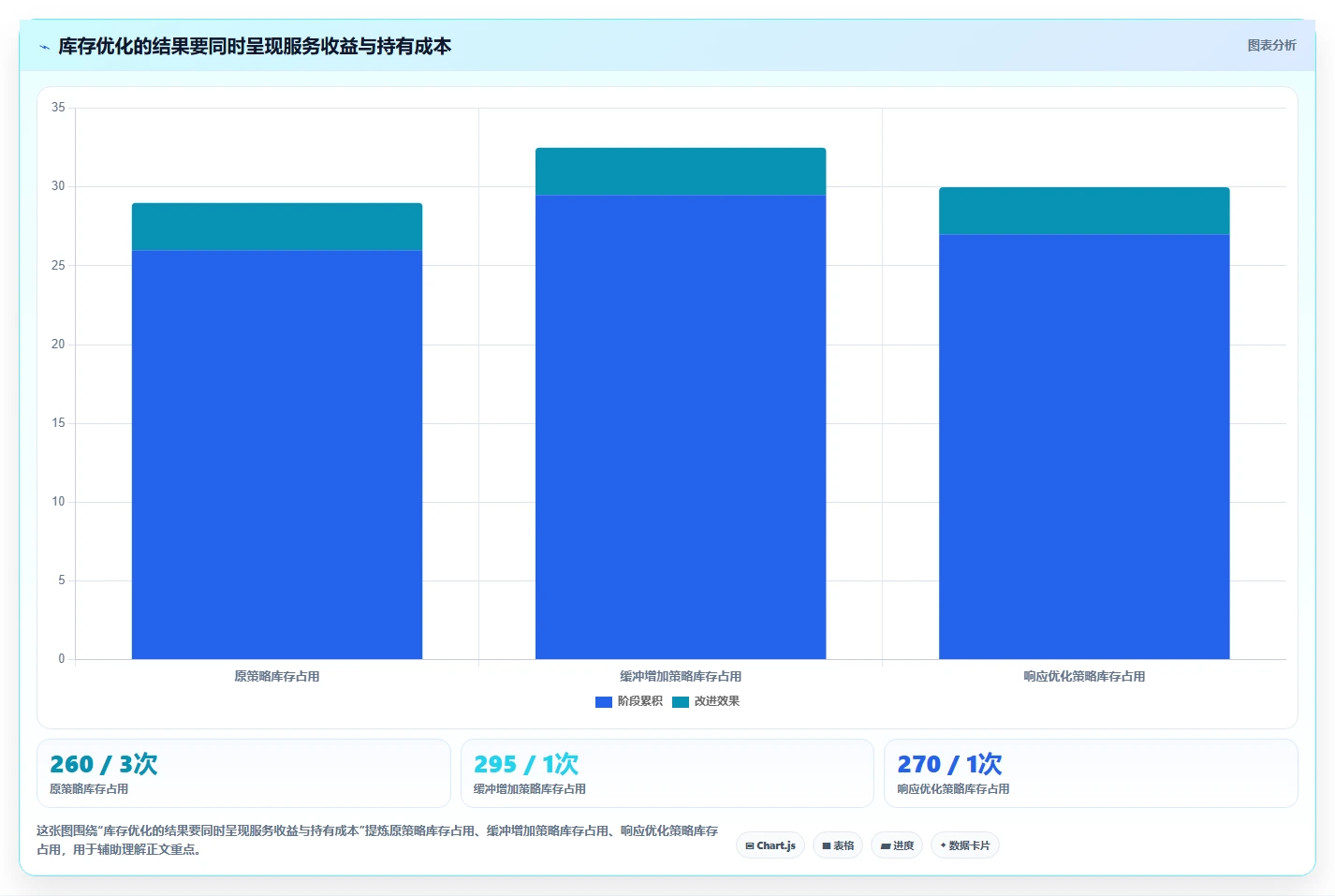1335x896 pixels.
Task: Click the stat card caption 响应优化策略库存占用
Action: [953, 789]
